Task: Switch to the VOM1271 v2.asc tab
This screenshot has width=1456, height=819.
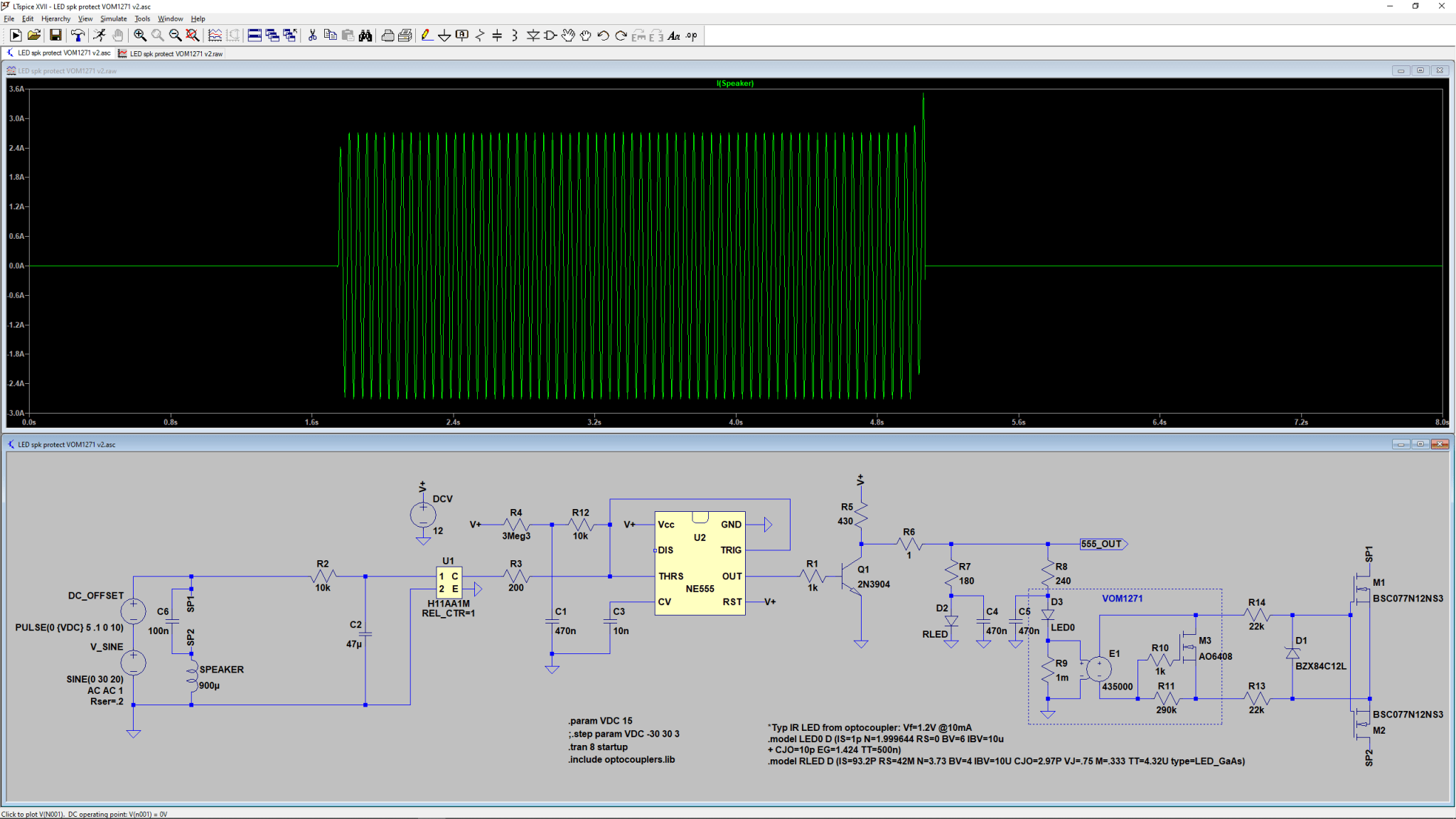Action: (58, 53)
